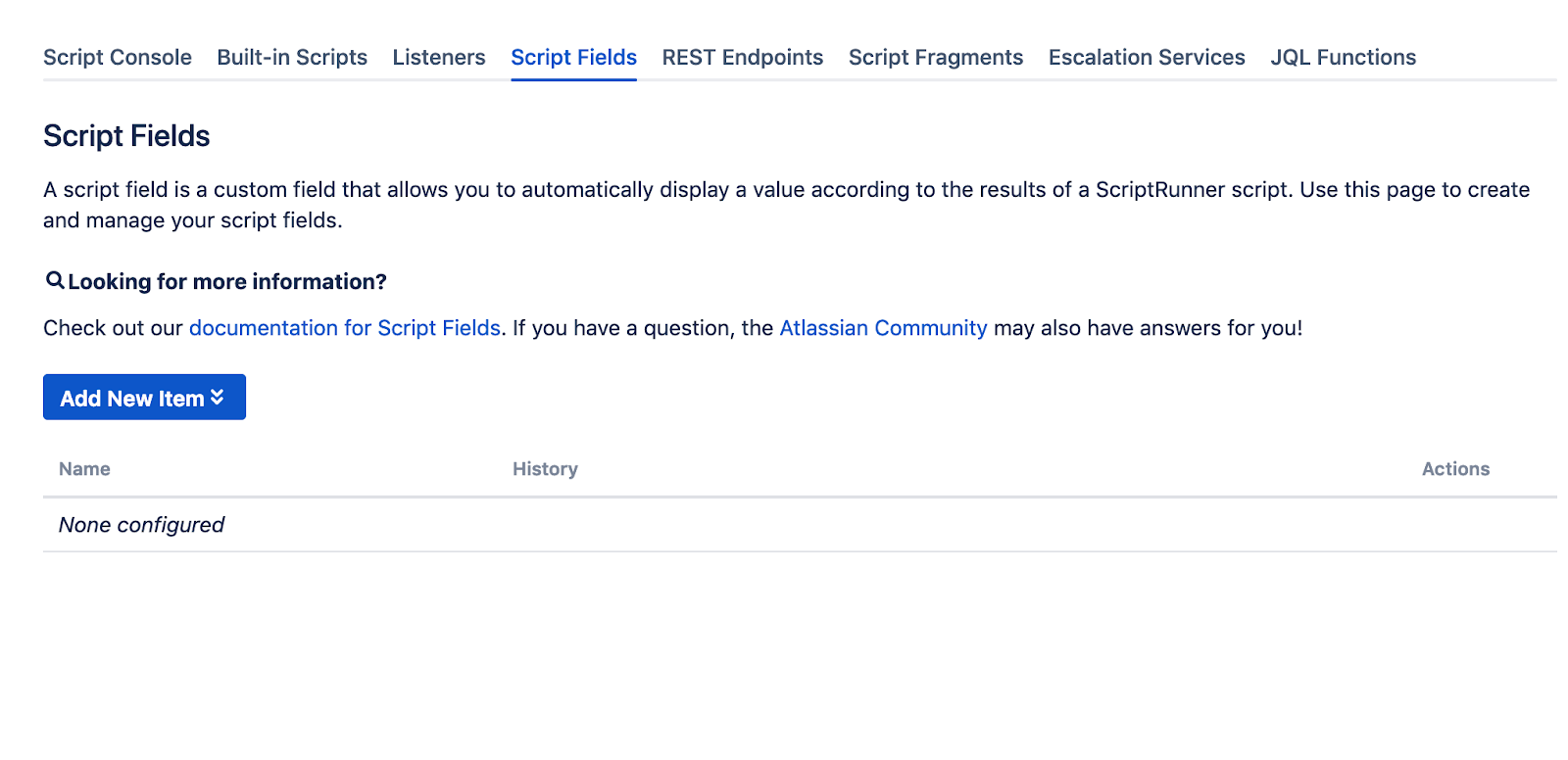Go to the Listeners tab
Viewport: 1568px width, 760px height.
[439, 58]
